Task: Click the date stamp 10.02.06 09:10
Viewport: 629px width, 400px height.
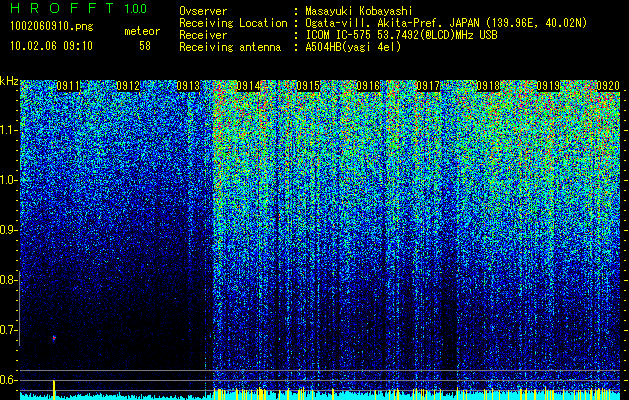Action: pos(52,46)
